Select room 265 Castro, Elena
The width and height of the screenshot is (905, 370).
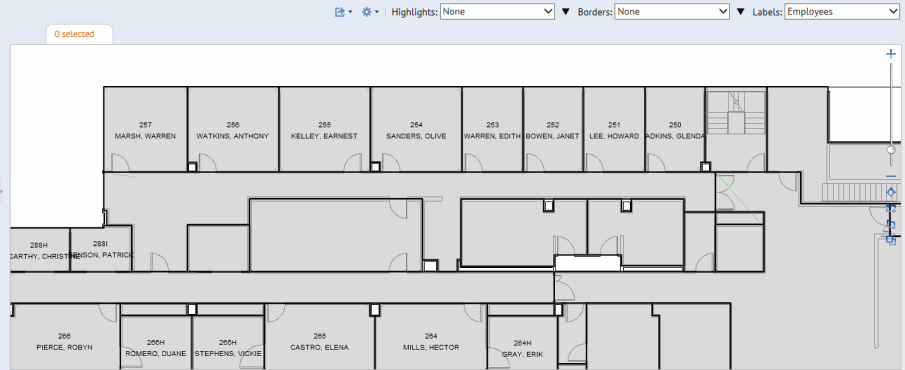click(320, 341)
